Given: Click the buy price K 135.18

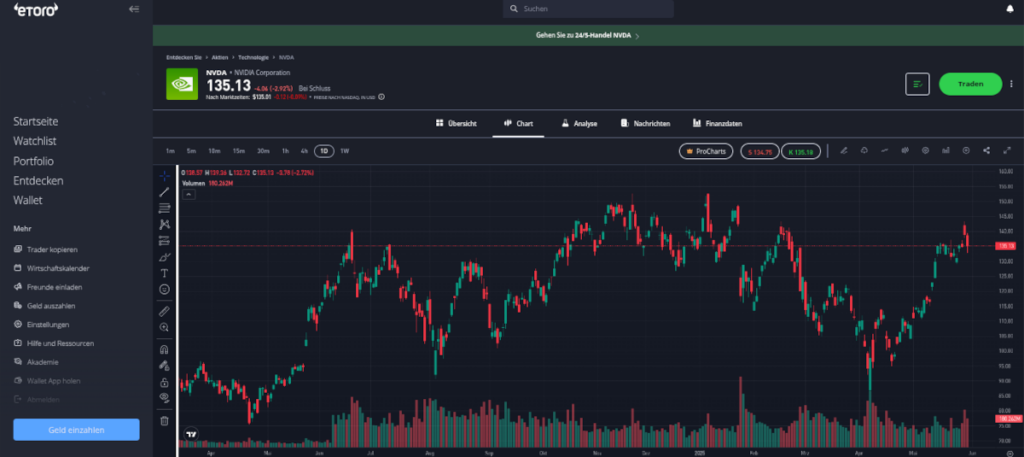Looking at the screenshot, I should point(801,151).
